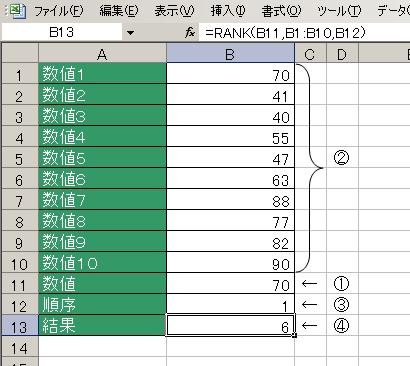The height and width of the screenshot is (366, 410).
Task: Open the 挿入(I) menu
Action: tap(228, 11)
